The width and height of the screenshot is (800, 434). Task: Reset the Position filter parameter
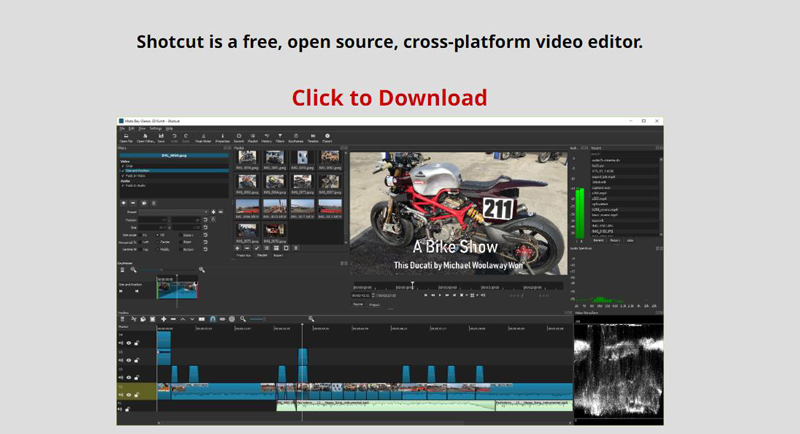tap(205, 220)
